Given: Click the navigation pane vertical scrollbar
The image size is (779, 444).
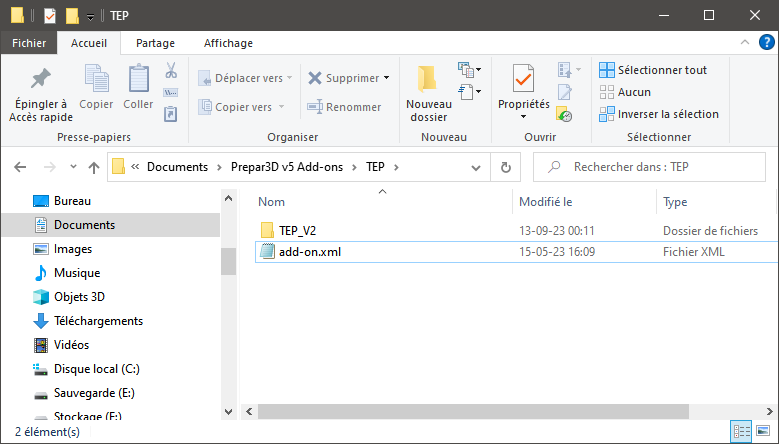Looking at the screenshot, I should [x=229, y=261].
